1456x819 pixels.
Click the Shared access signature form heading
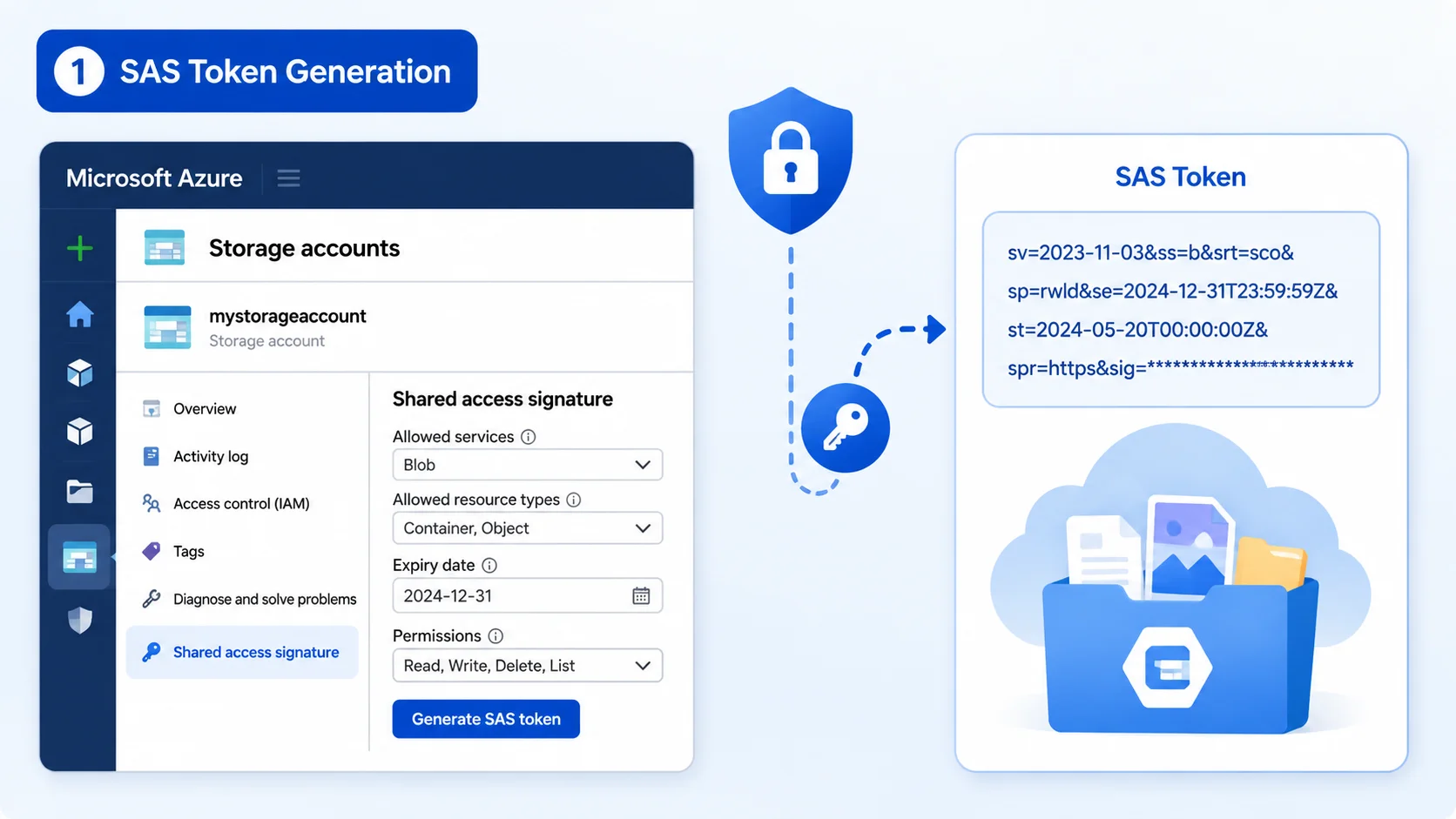[502, 399]
